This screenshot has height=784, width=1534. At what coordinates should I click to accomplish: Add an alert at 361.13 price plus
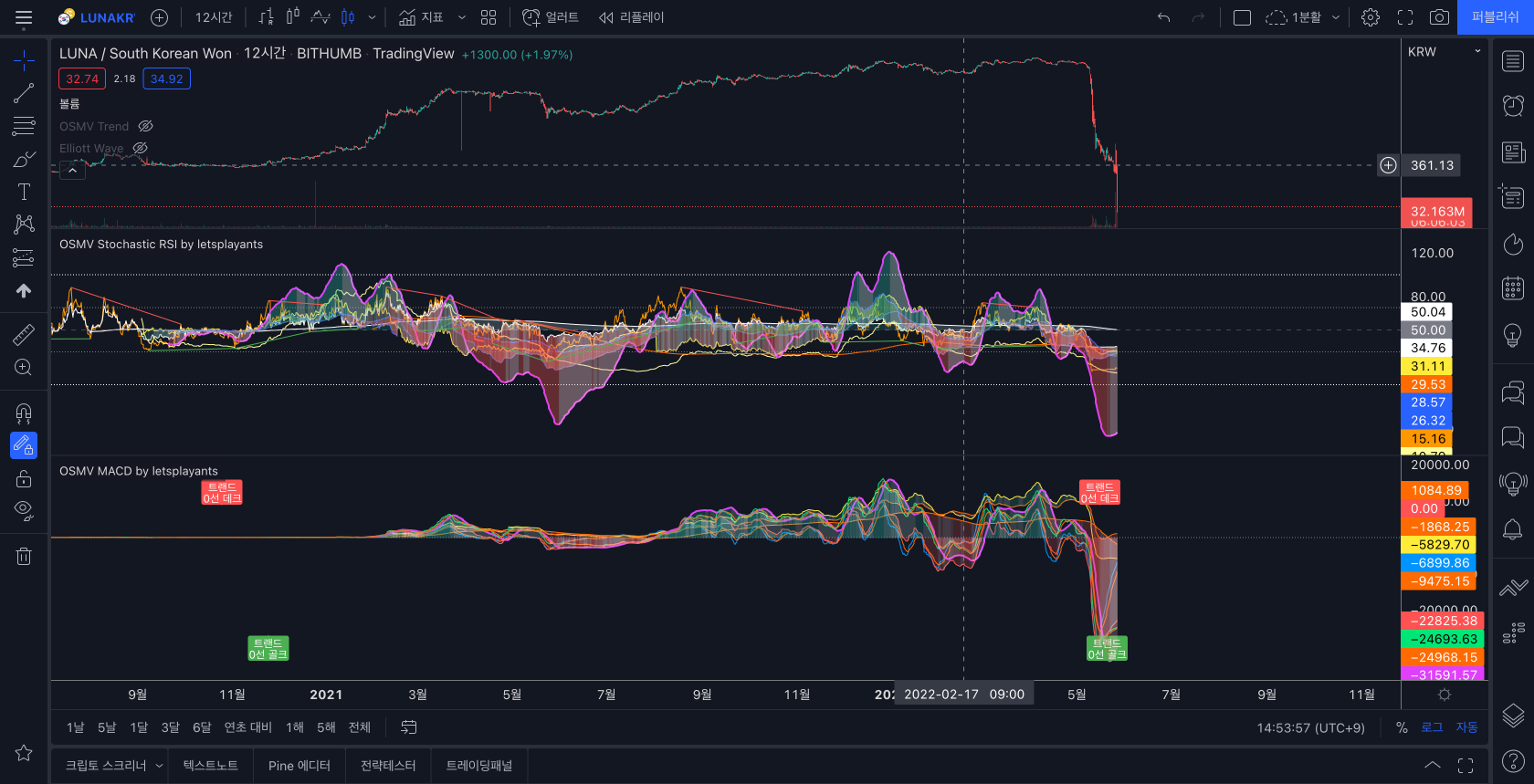point(1388,165)
